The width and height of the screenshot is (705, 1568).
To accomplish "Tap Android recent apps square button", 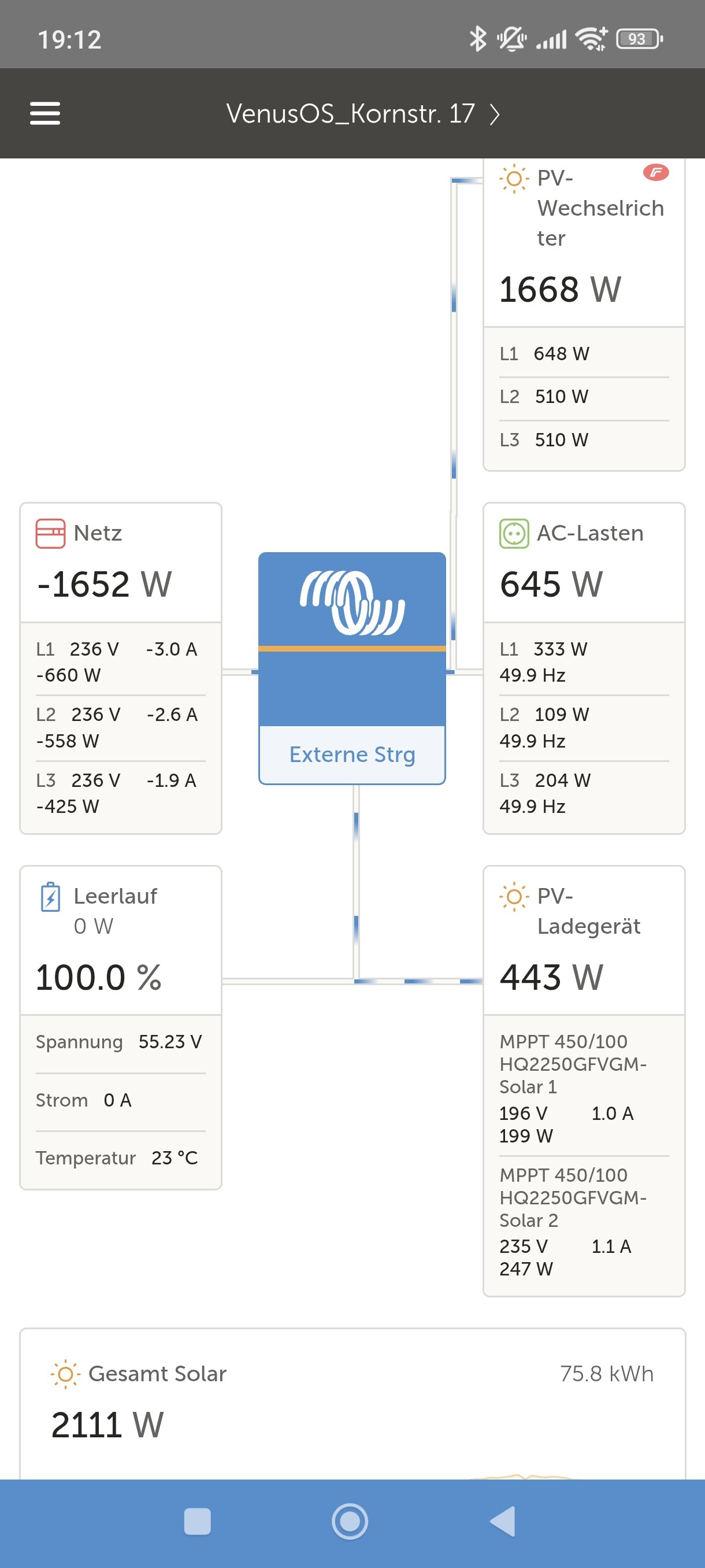I will pyautogui.click(x=197, y=1521).
